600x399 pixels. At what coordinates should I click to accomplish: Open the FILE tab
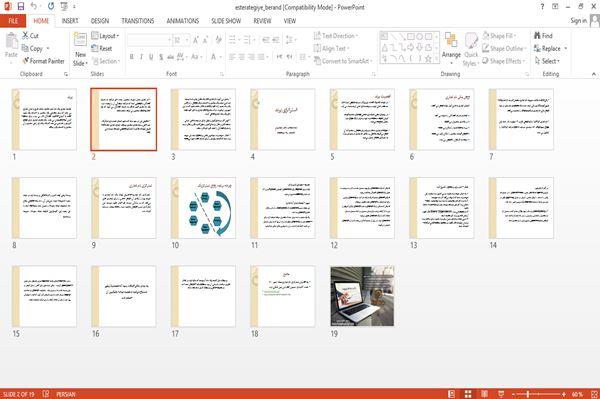point(13,21)
